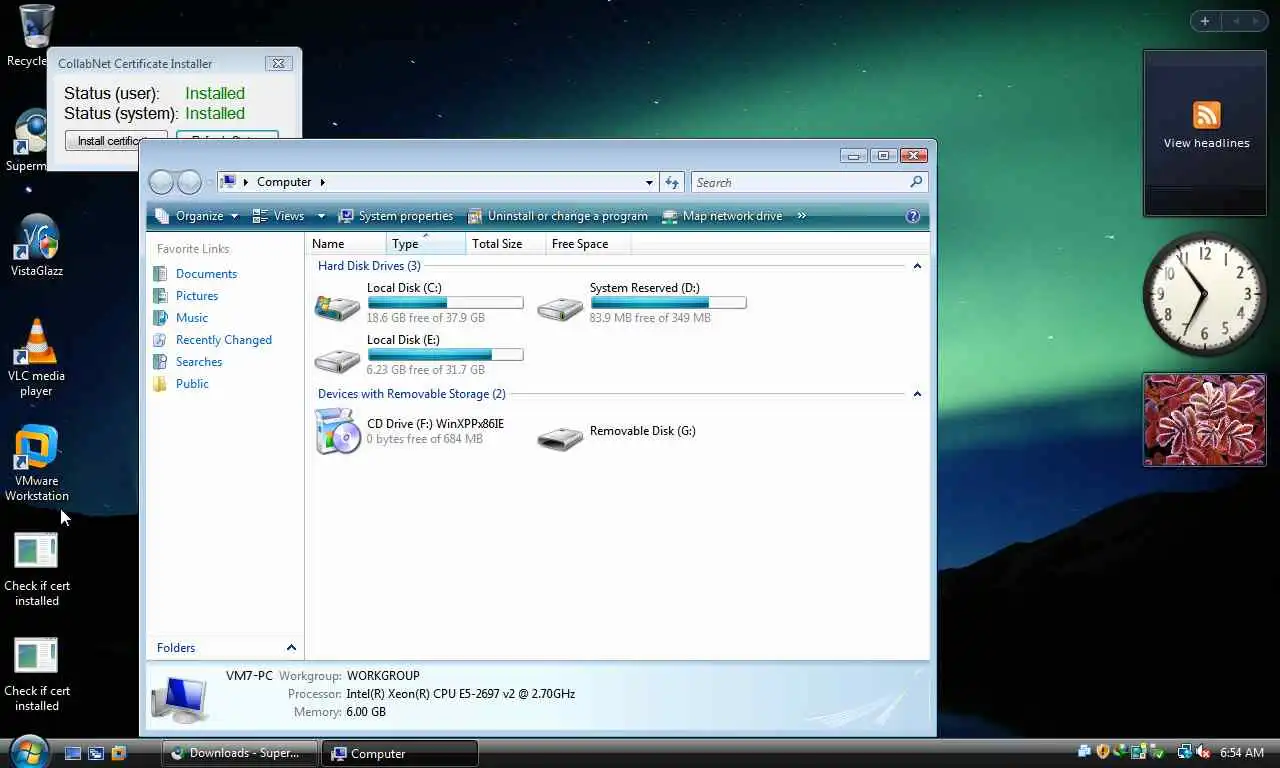Click Switch between windows quick launch icon

tap(96, 753)
